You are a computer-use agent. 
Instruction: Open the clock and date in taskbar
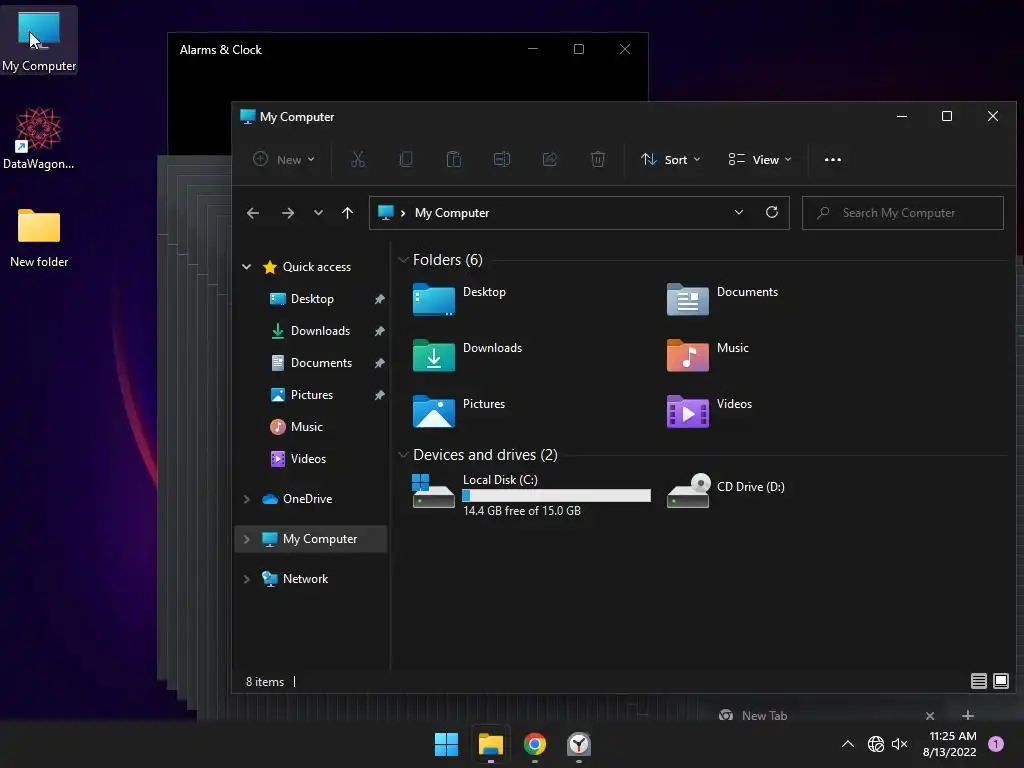[x=951, y=744]
